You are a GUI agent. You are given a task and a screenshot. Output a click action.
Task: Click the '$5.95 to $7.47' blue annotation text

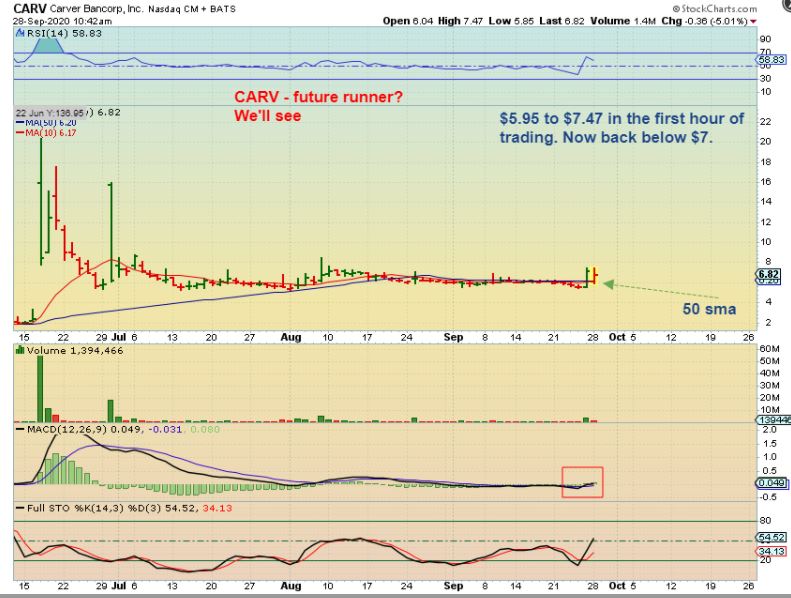tap(622, 128)
